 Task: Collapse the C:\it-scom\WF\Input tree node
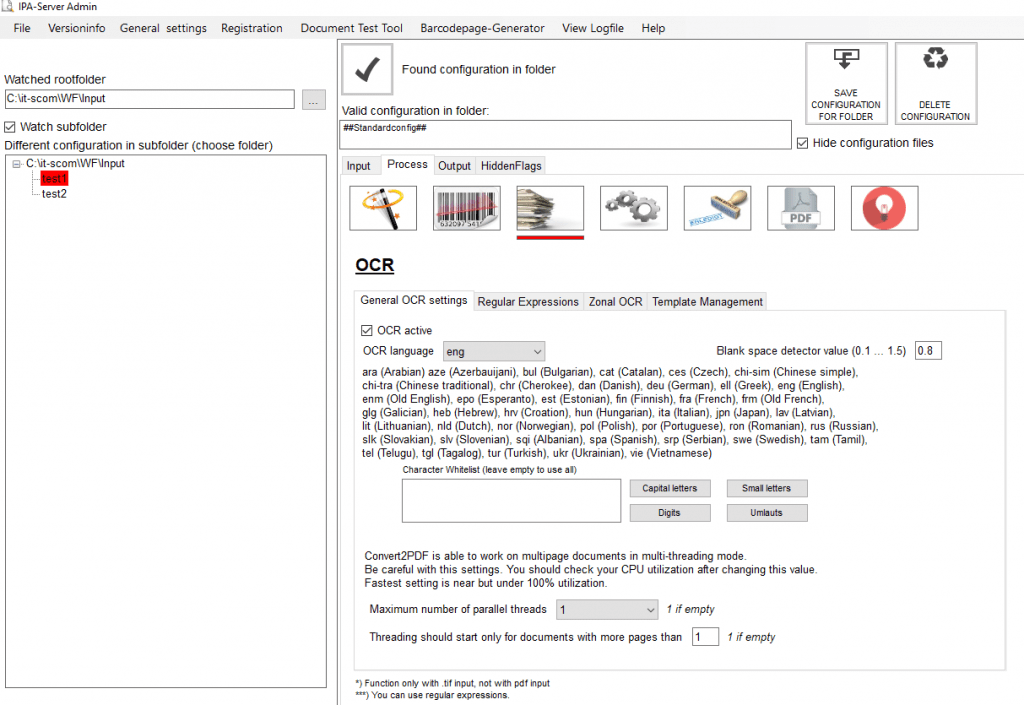[x=17, y=163]
